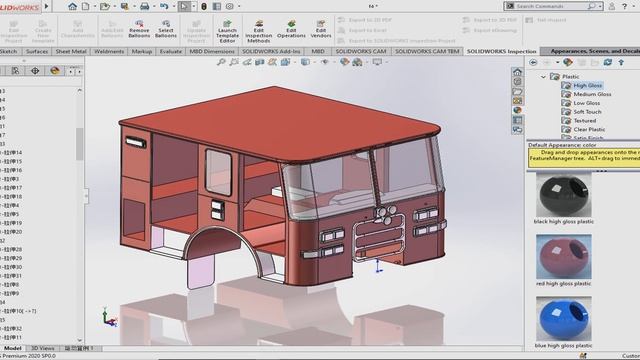
Task: Open a file using the Open folder icon
Action: 105,6
